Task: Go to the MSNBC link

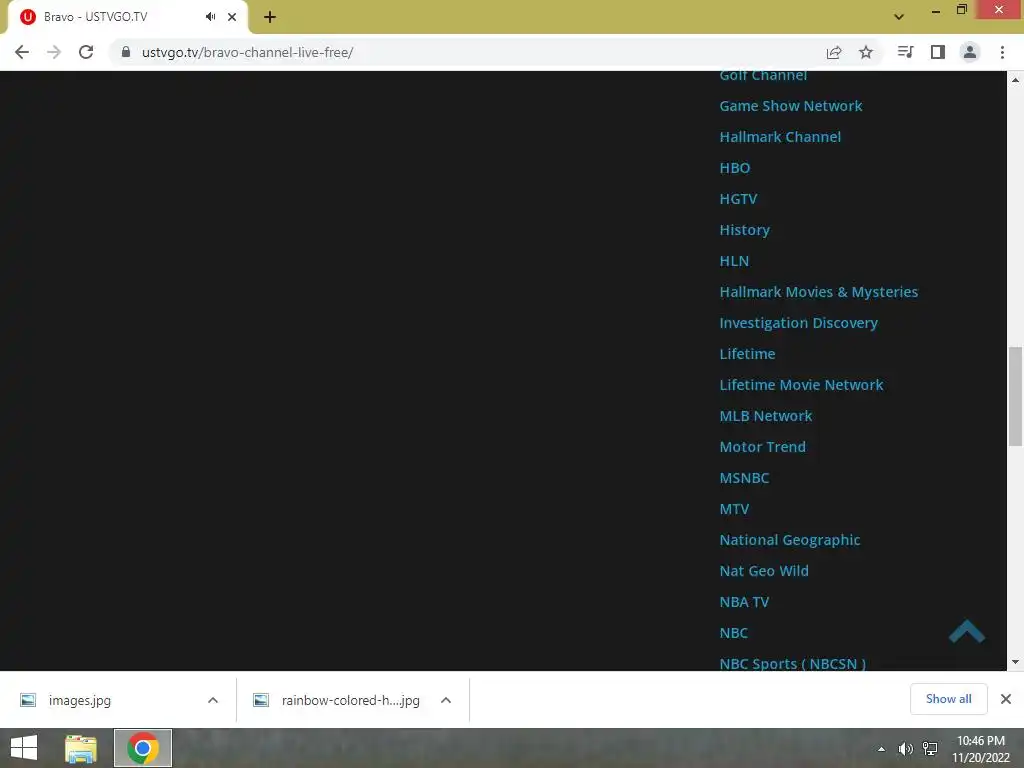Action: [744, 478]
